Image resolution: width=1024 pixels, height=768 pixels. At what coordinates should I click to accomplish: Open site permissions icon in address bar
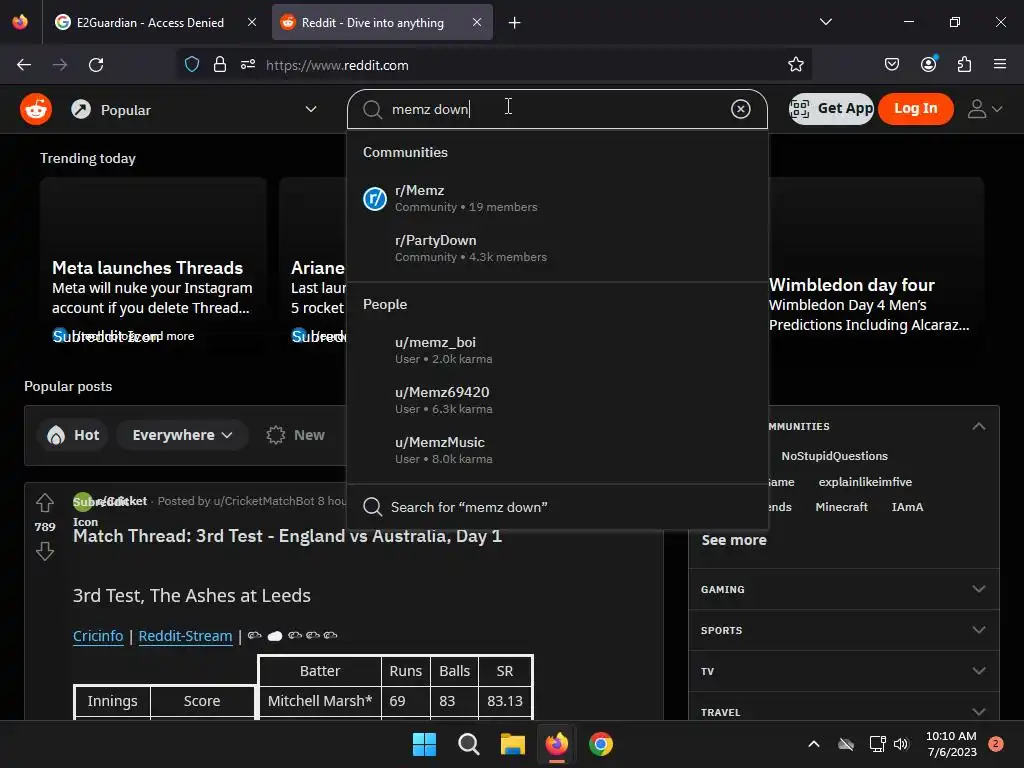coord(248,64)
